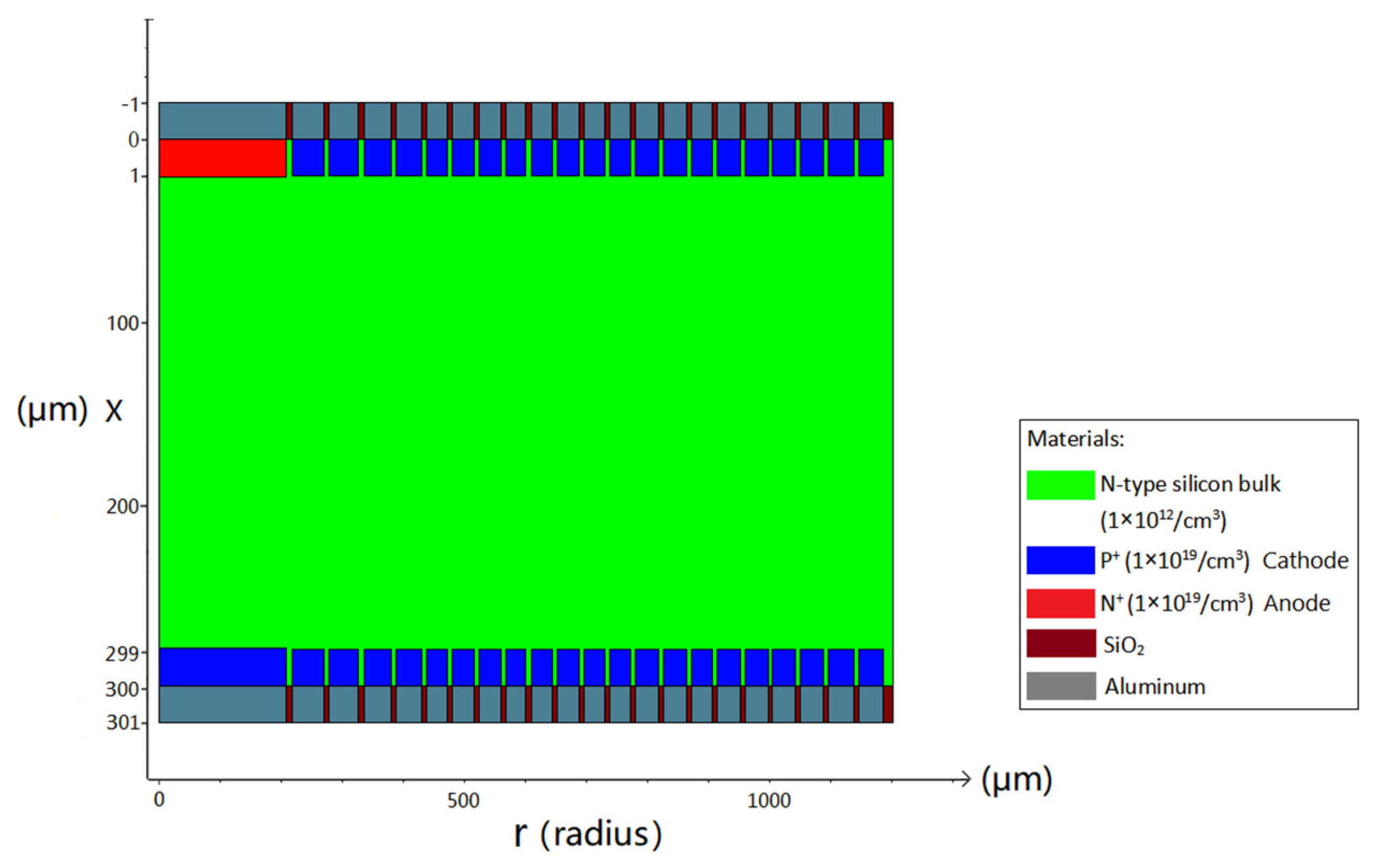Click the center of the green silicon bulk

coord(525,412)
